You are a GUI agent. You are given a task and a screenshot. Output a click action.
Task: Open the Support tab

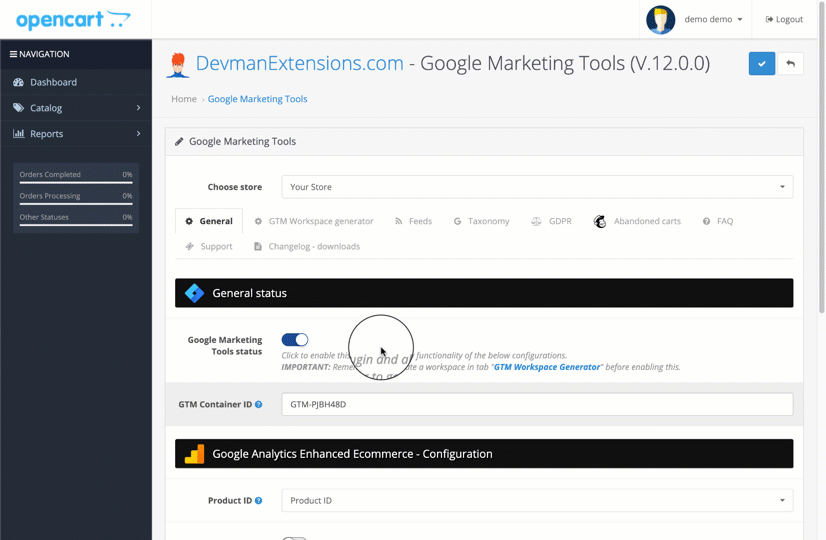[x=209, y=247]
